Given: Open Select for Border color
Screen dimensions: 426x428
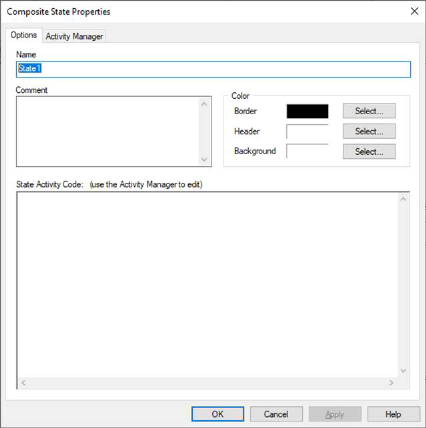Looking at the screenshot, I should [369, 111].
